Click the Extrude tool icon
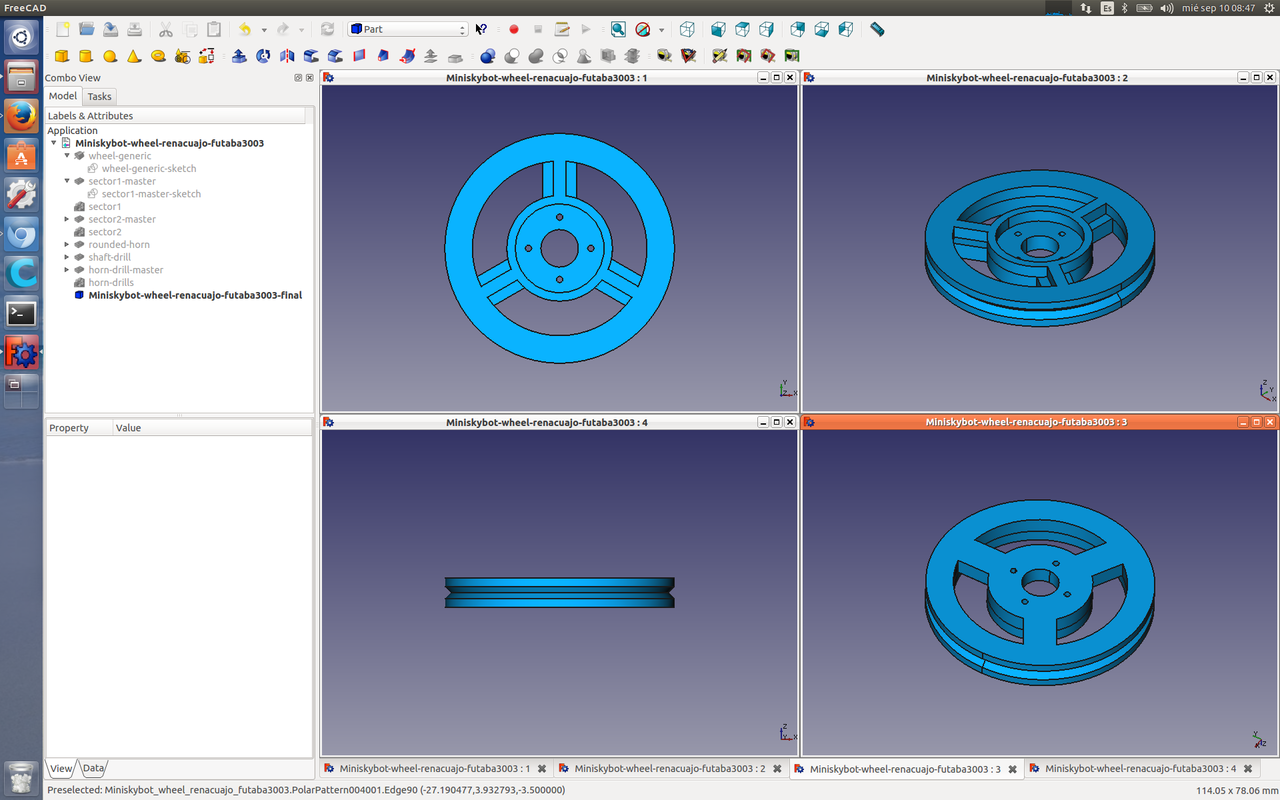The image size is (1280, 800). tap(239, 56)
